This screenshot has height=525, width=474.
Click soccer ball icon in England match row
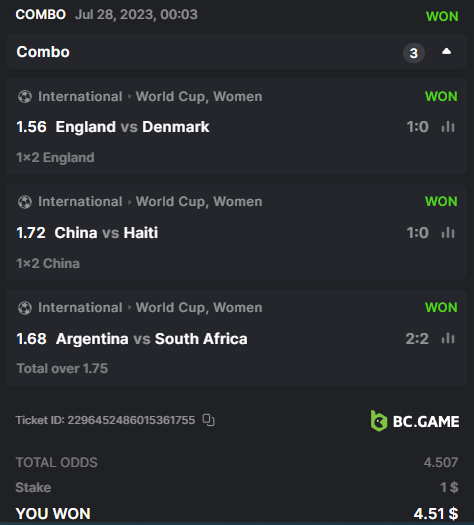tap(25, 97)
